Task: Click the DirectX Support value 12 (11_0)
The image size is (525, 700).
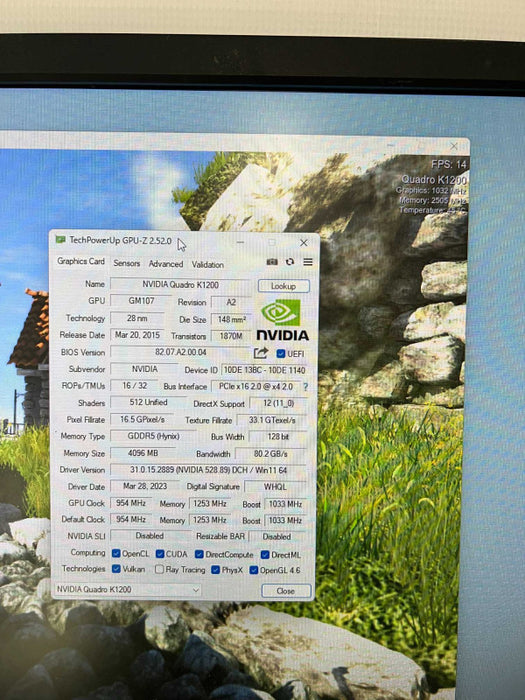Action: pyautogui.click(x=278, y=404)
